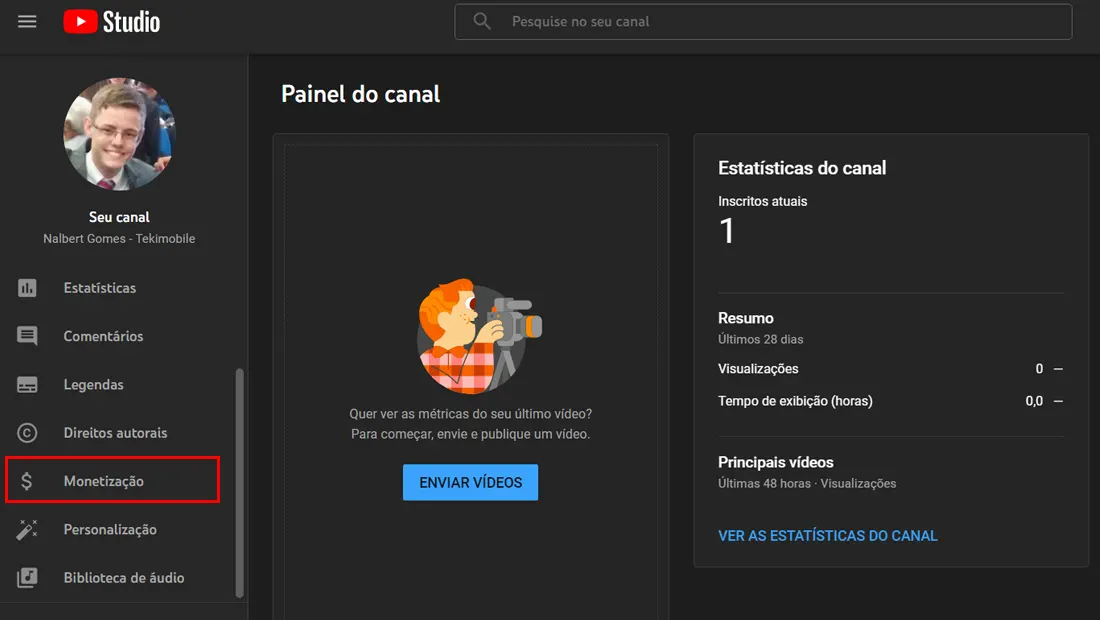Click the search magnifier icon
This screenshot has height=620, width=1100.
click(482, 21)
